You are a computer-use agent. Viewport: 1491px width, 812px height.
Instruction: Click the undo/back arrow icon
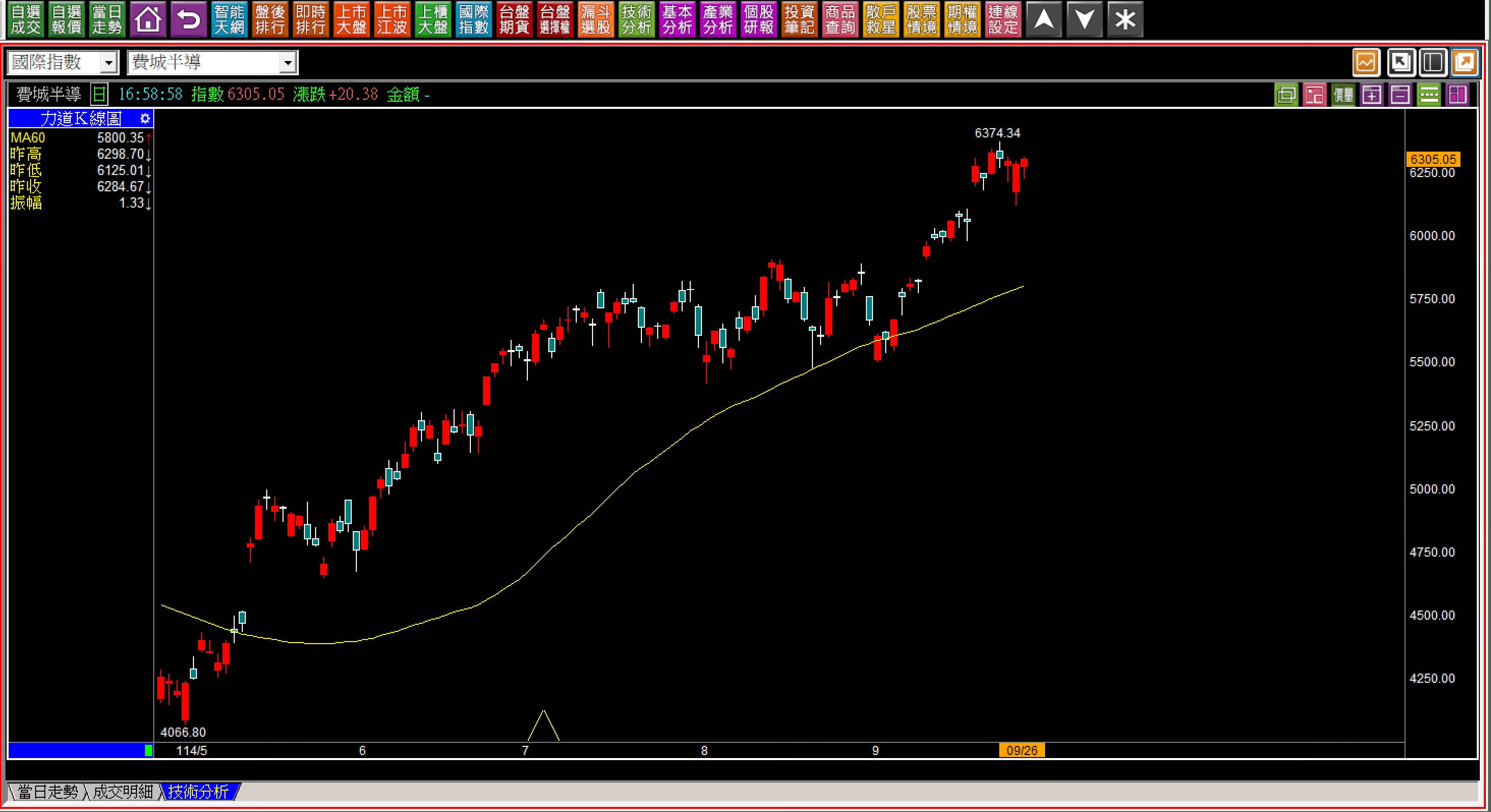(189, 20)
